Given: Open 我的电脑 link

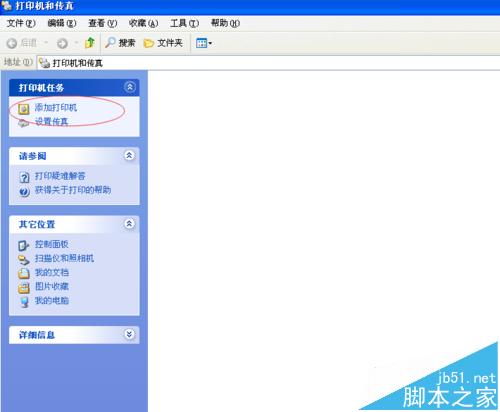Looking at the screenshot, I should coord(52,301).
